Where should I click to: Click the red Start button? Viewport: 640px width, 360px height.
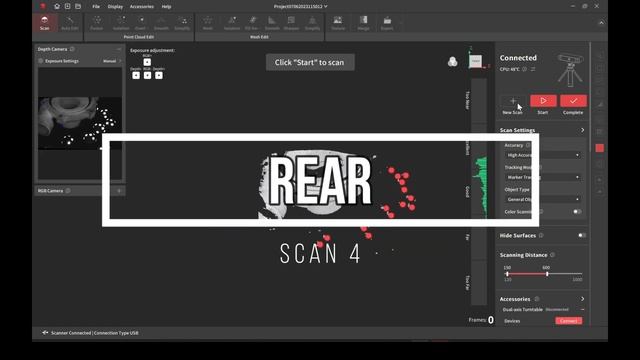pyautogui.click(x=543, y=101)
